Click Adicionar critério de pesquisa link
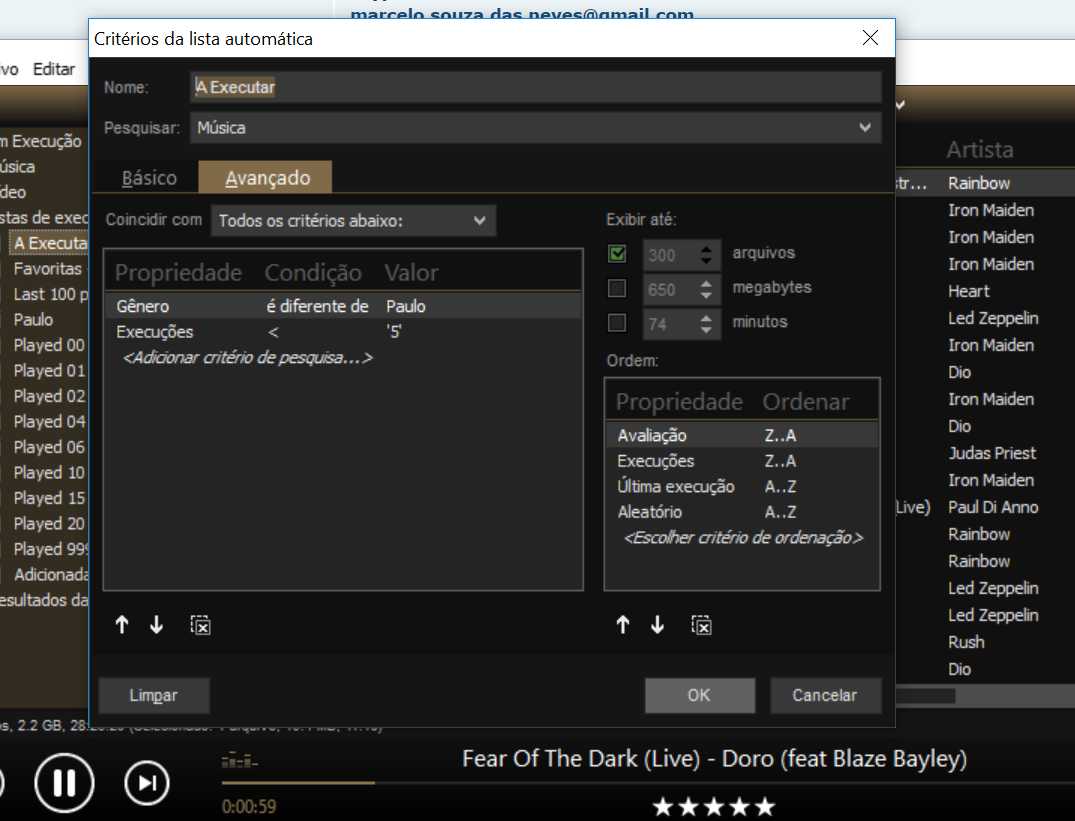This screenshot has height=821, width=1075. click(x=247, y=358)
